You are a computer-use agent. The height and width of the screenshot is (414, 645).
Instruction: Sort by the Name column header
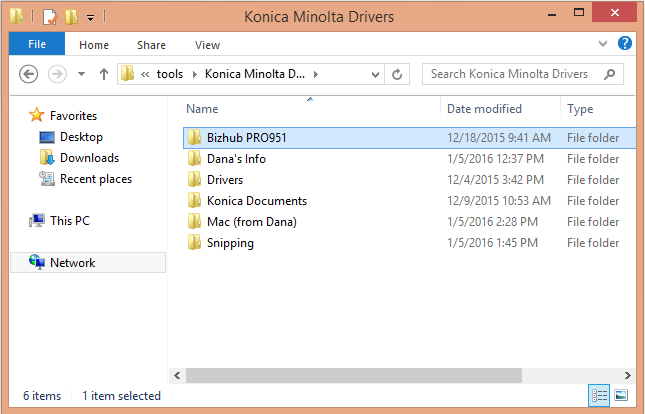(202, 109)
